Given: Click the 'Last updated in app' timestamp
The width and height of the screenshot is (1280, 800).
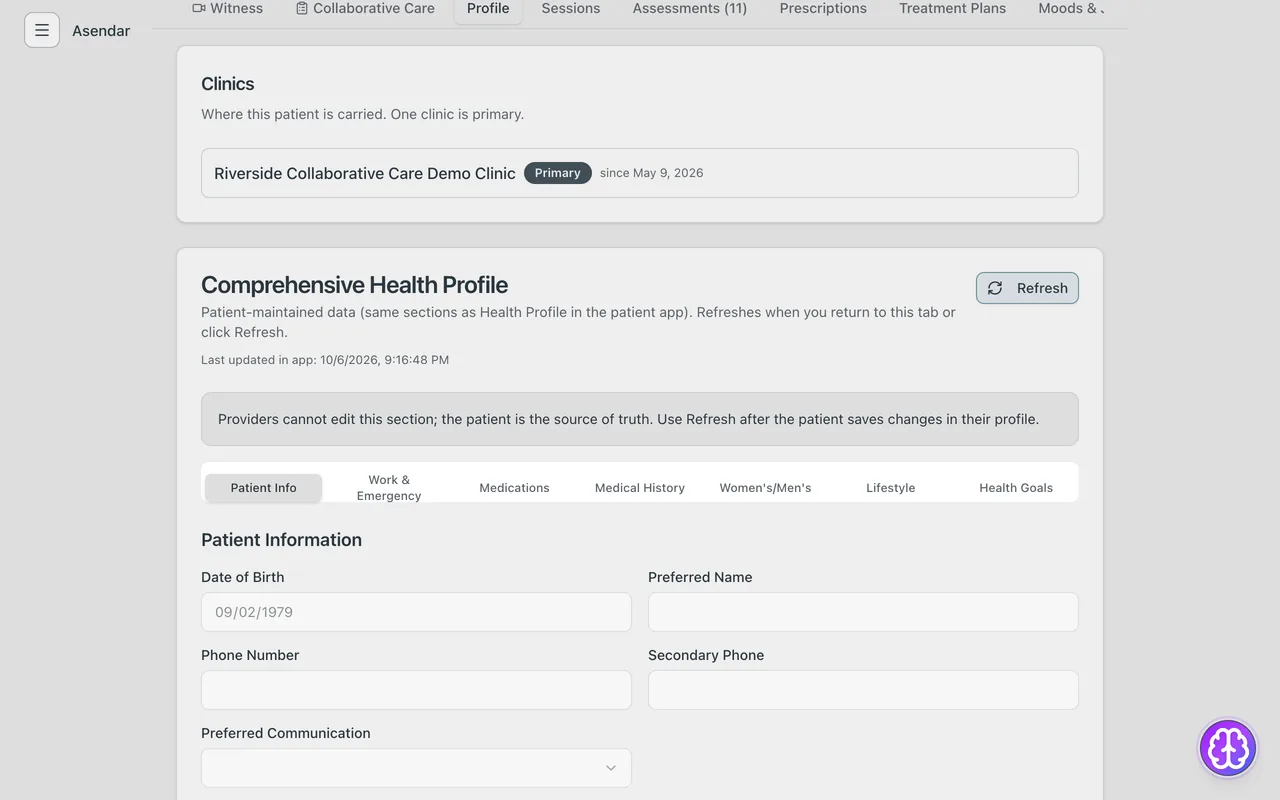Looking at the screenshot, I should tap(325, 360).
